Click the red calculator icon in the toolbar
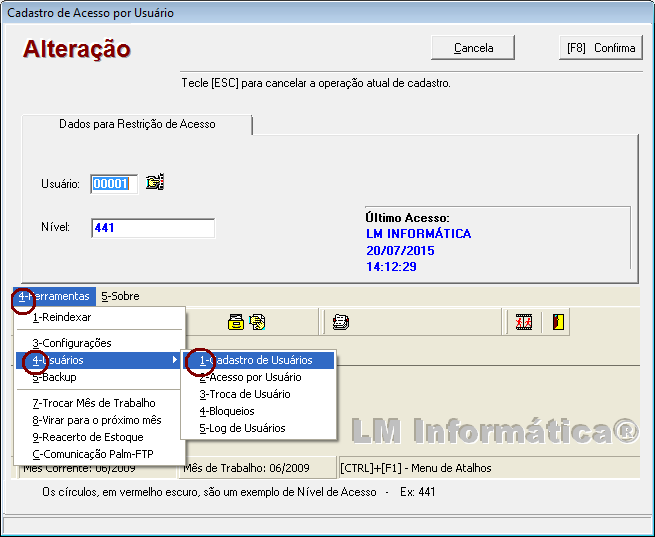655x537 pixels. 523,321
